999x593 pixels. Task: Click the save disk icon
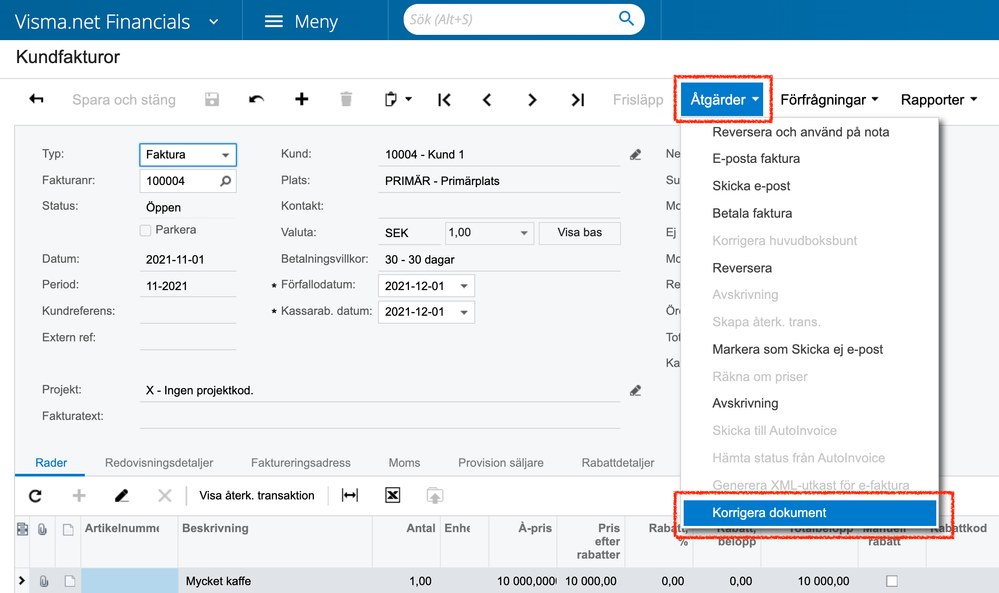(212, 99)
